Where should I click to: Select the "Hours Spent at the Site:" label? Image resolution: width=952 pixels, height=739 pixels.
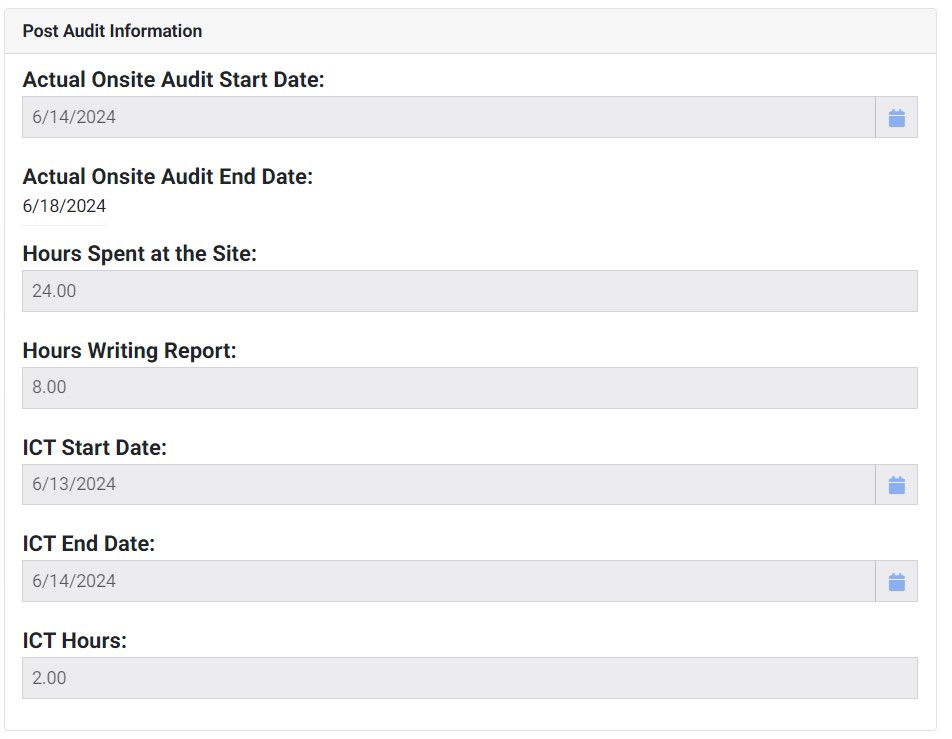[x=139, y=254]
